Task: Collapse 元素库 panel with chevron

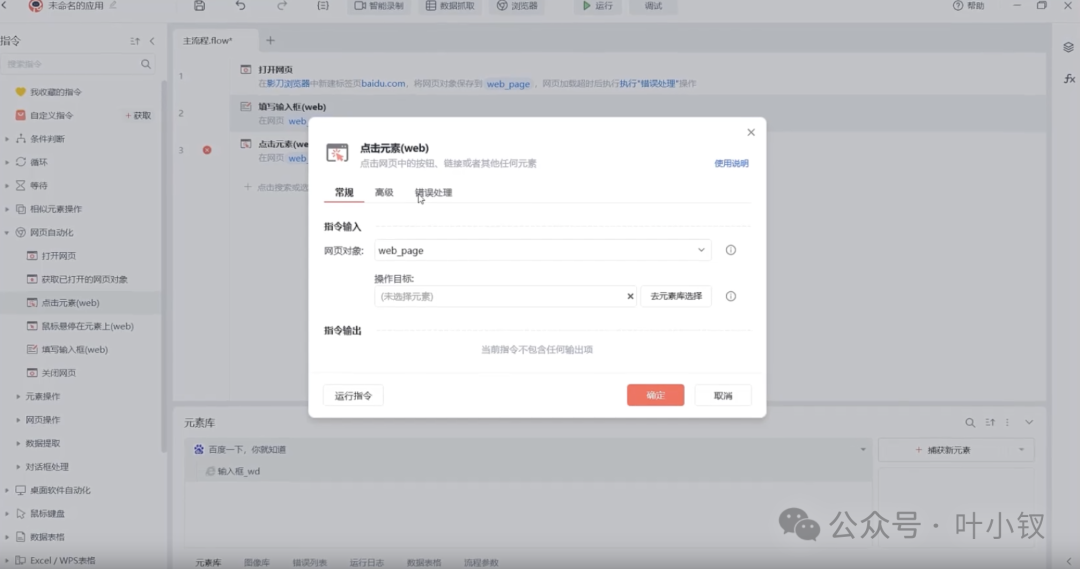Action: (x=1029, y=422)
